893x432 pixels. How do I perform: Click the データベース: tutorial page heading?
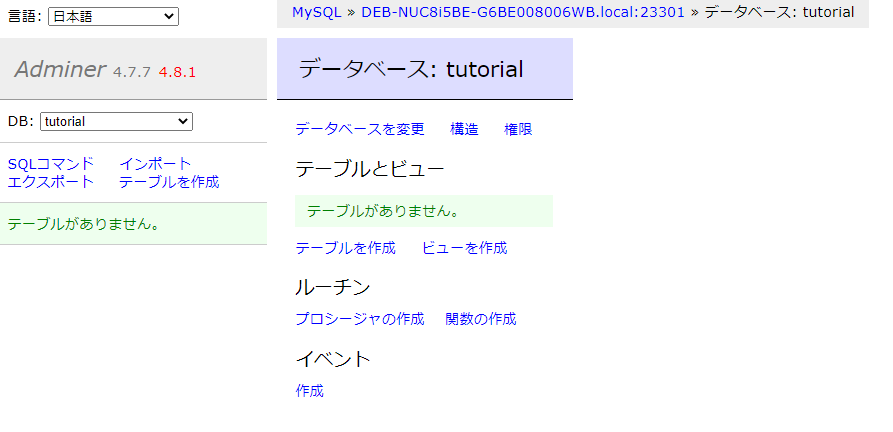coord(411,69)
